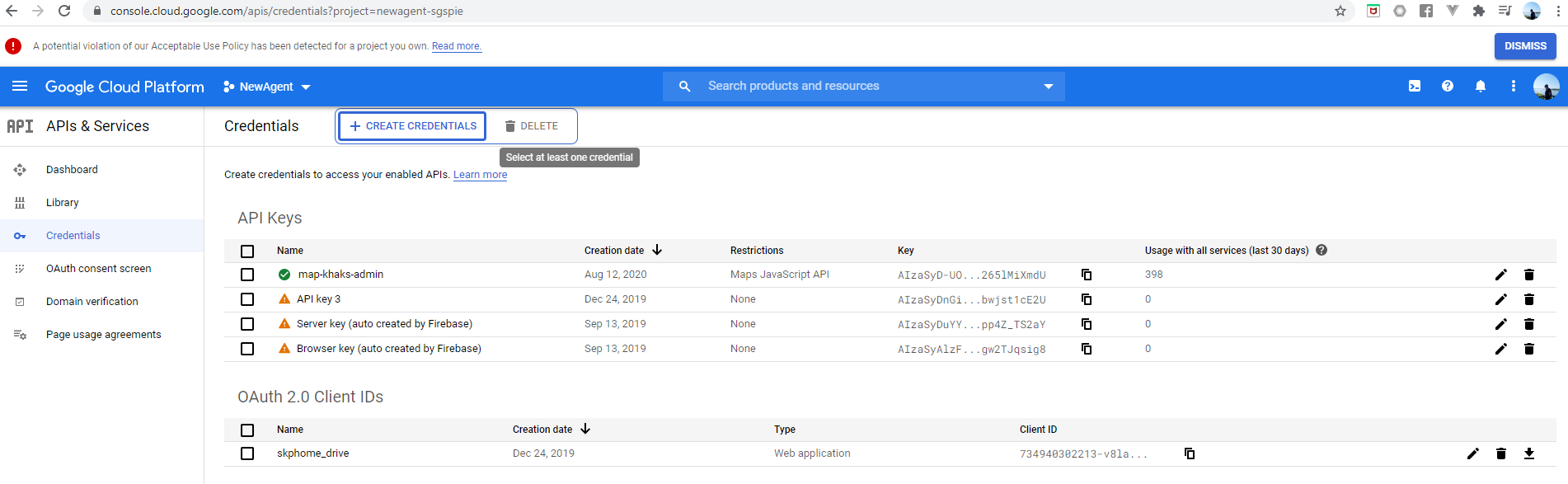This screenshot has height=484, width=1568.
Task: Open browser extensions puzzle icon
Action: (1479, 11)
